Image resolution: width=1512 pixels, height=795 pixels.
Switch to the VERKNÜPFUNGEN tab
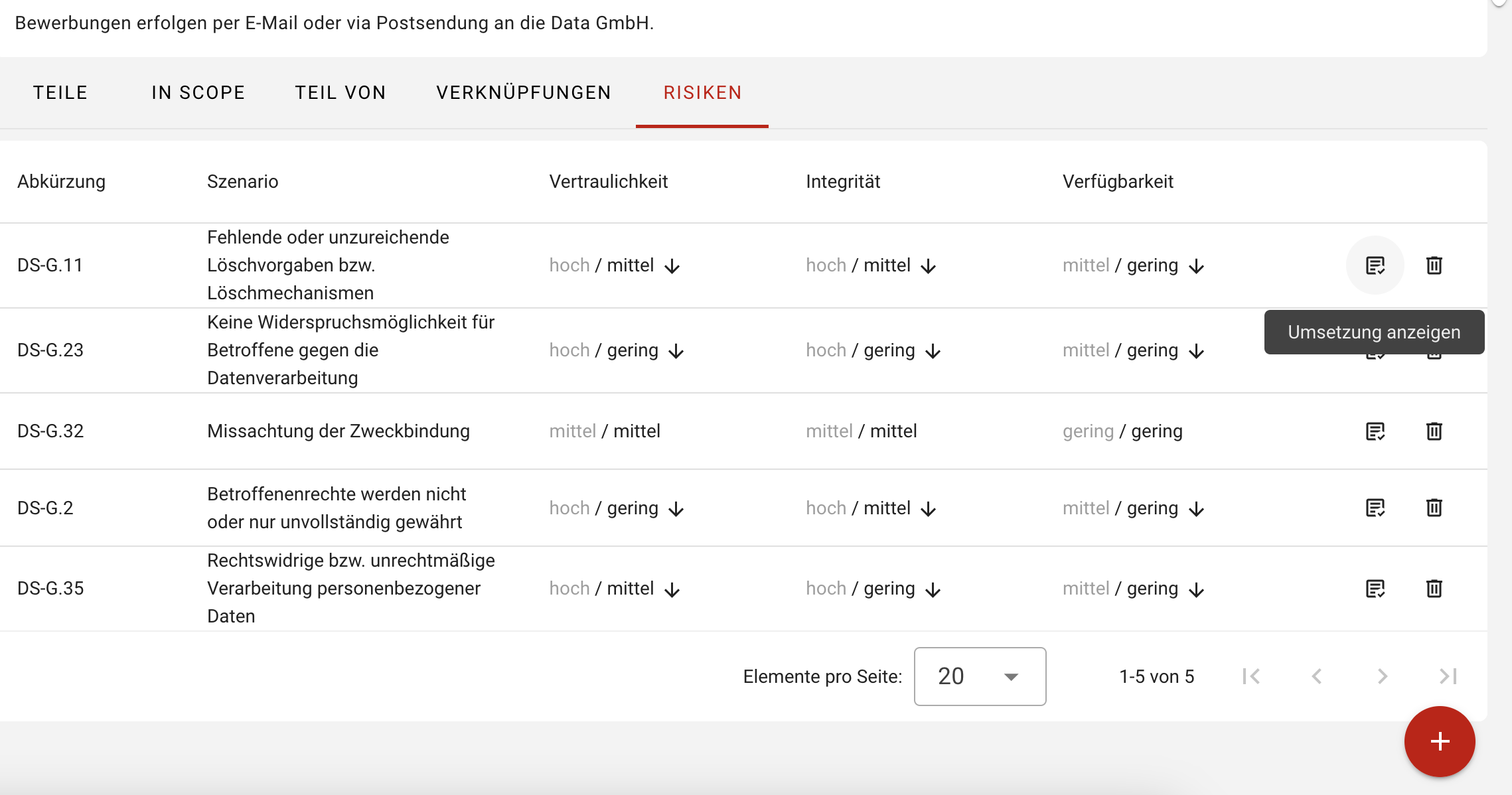pos(524,92)
